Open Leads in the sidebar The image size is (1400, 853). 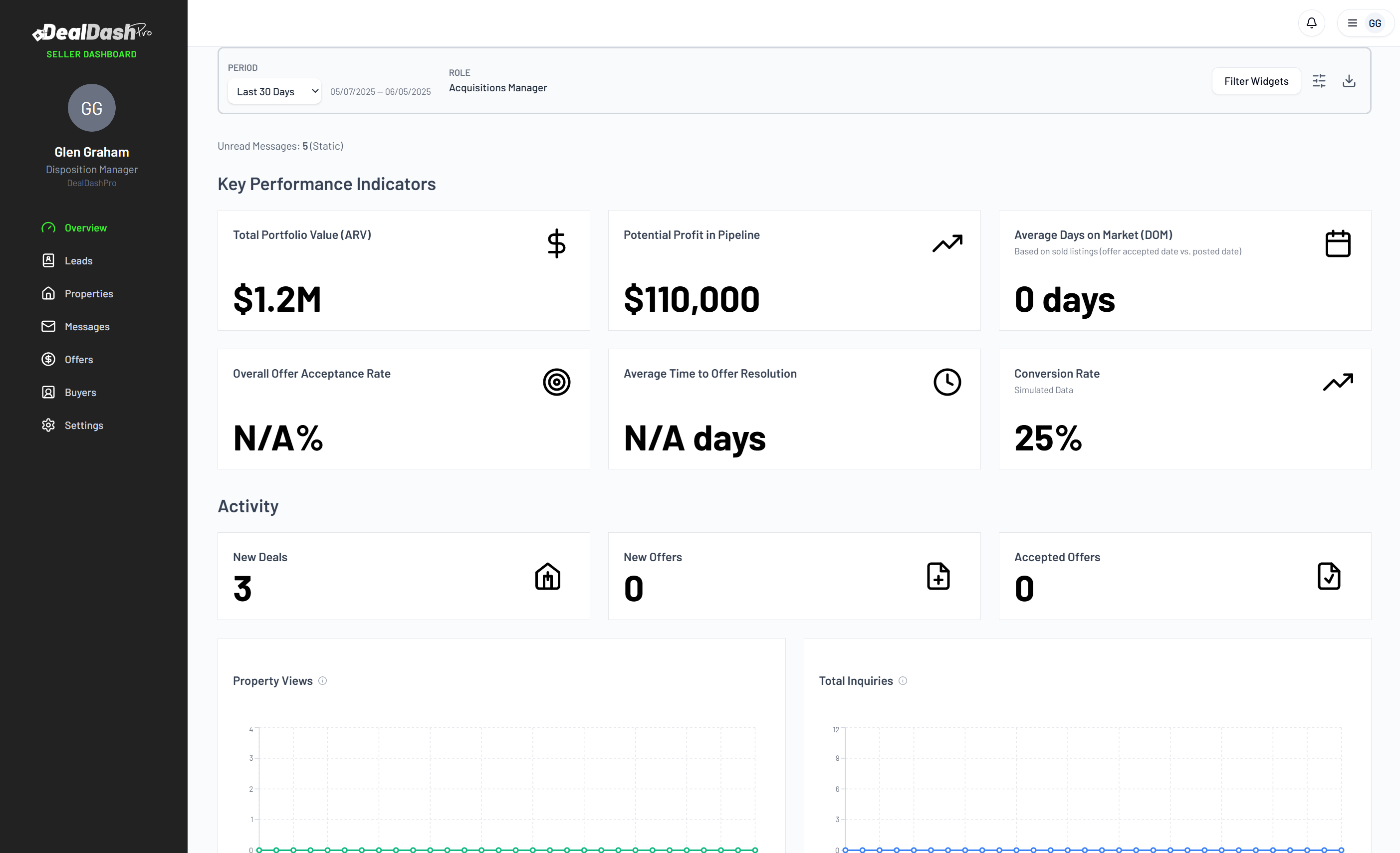78,261
